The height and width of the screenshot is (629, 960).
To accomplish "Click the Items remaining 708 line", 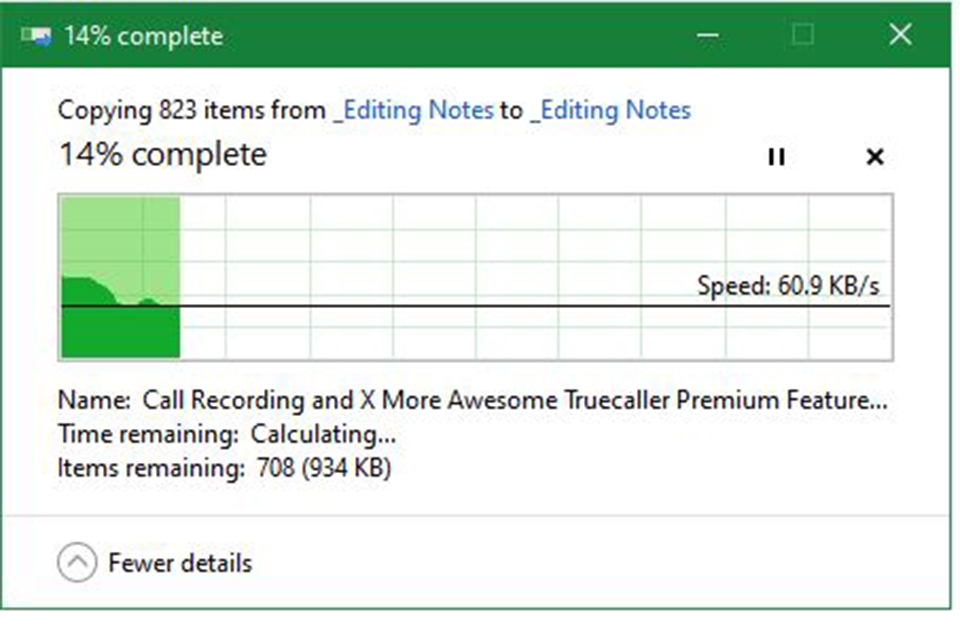I will pos(224,467).
